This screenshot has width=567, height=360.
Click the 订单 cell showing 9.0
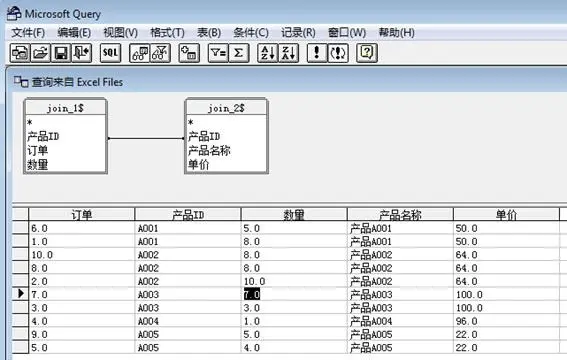[x=82, y=334]
